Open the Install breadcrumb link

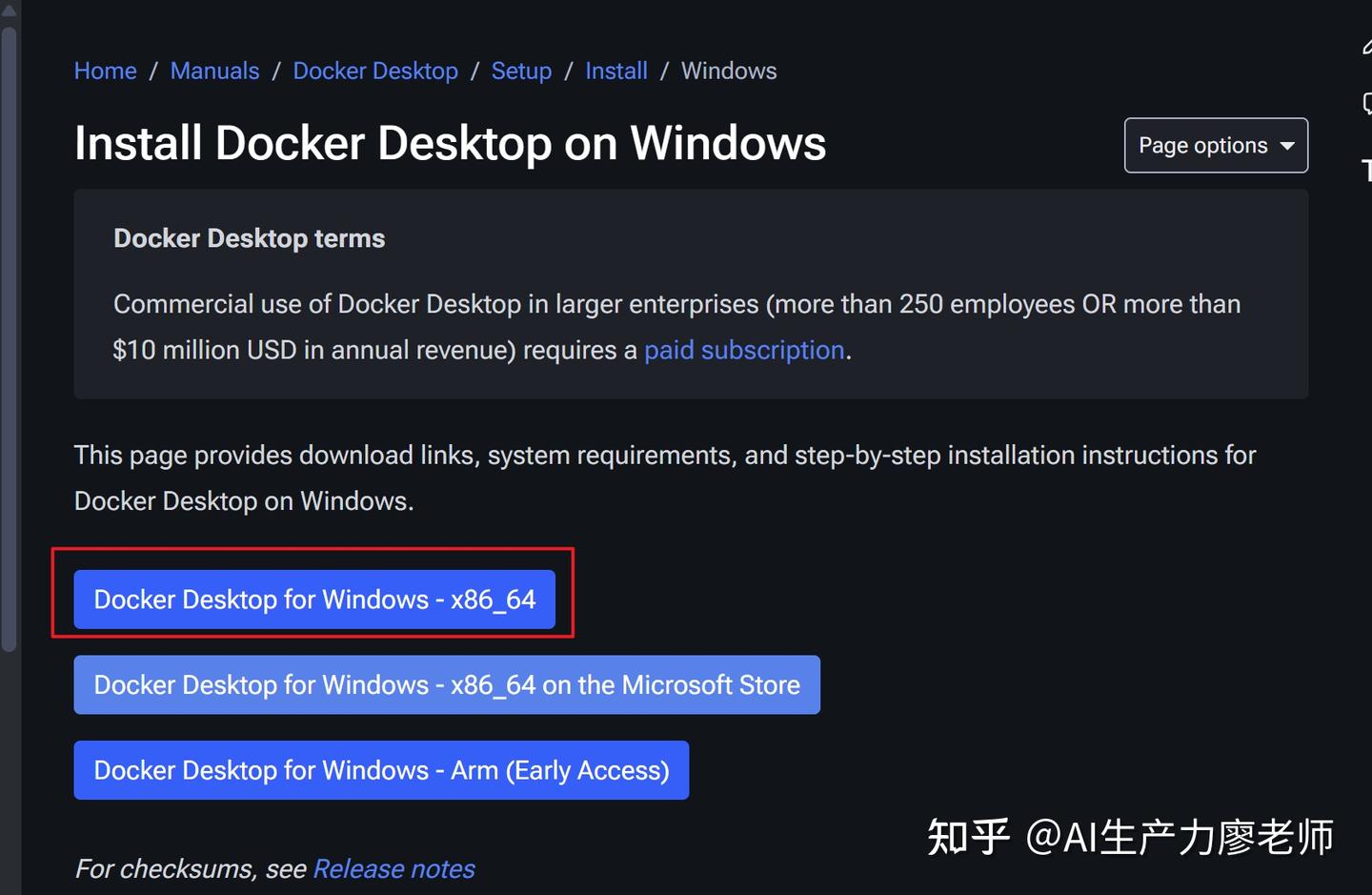(x=615, y=71)
